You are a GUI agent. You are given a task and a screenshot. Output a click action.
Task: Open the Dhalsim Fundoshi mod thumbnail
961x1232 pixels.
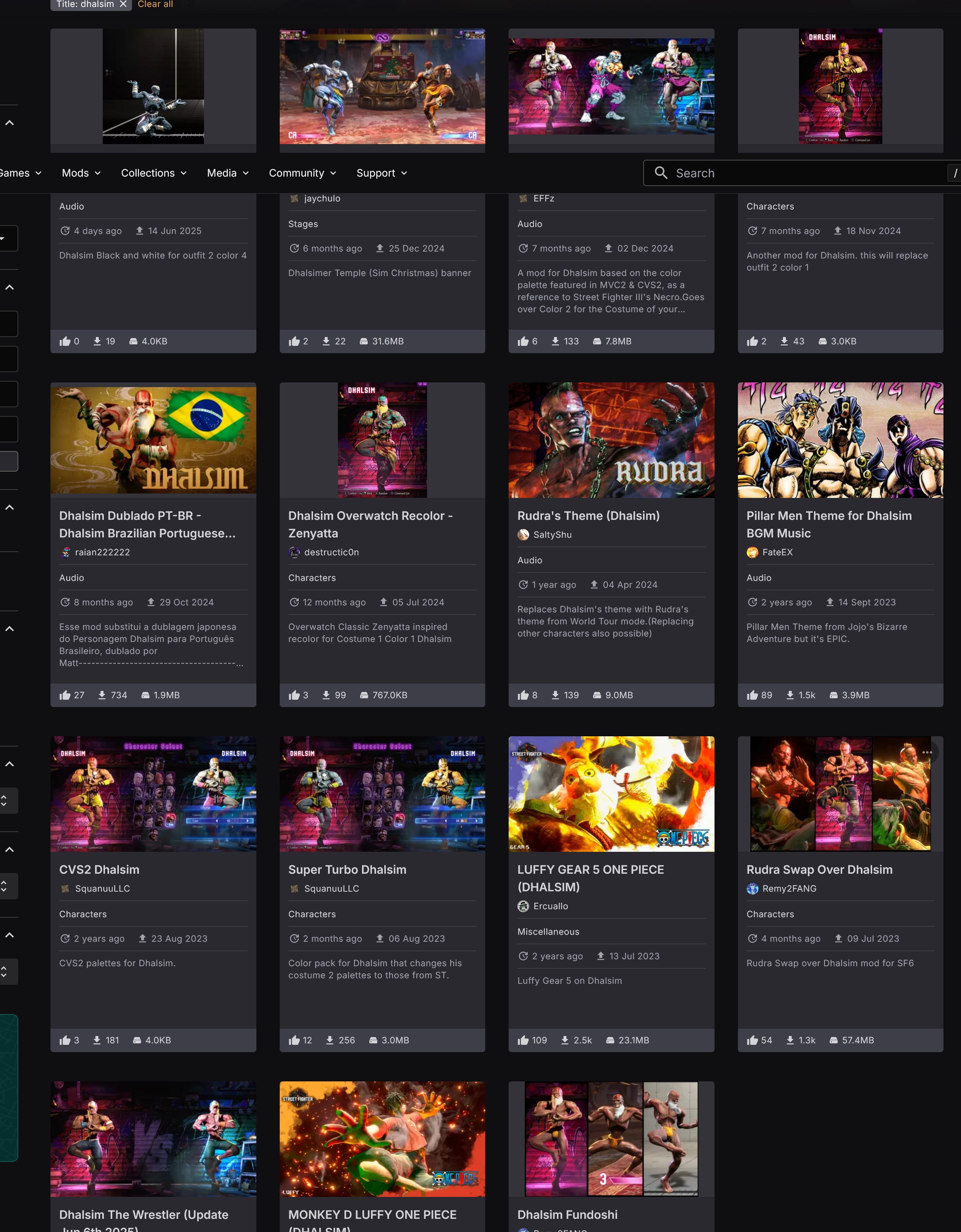click(x=611, y=1138)
